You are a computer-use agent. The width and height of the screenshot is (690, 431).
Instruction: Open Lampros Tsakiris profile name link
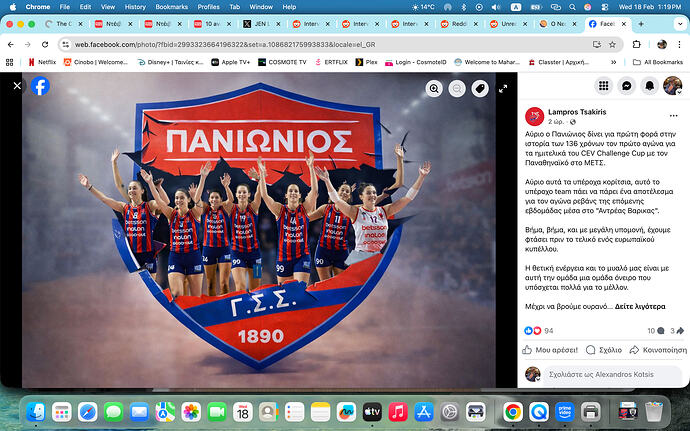[x=577, y=112]
